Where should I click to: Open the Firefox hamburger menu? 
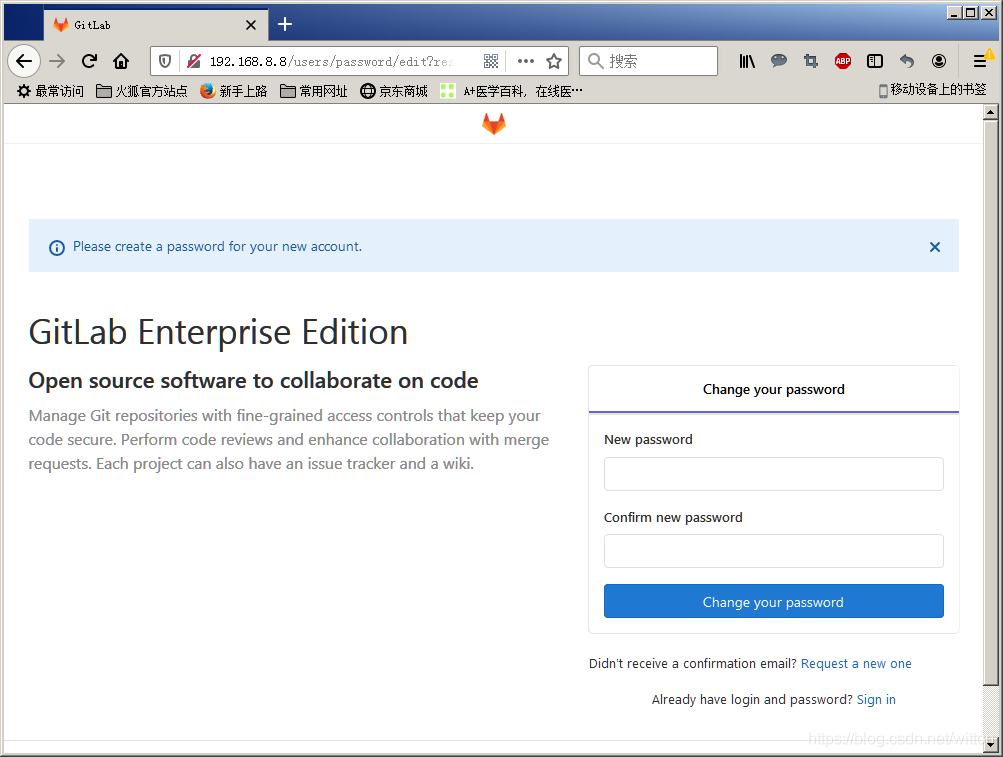click(x=979, y=61)
